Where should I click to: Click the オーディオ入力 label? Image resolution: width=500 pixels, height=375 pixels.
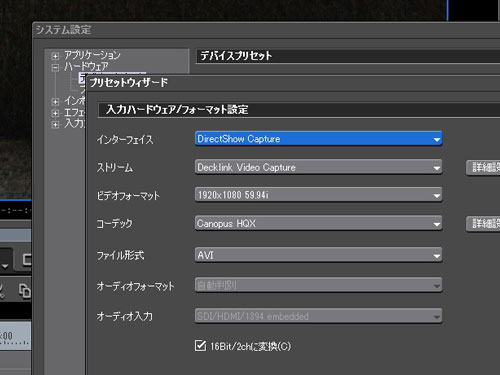125,316
